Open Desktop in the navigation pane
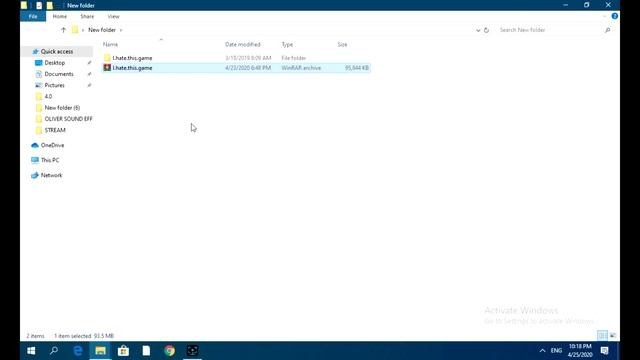The image size is (640, 360). click(x=55, y=63)
